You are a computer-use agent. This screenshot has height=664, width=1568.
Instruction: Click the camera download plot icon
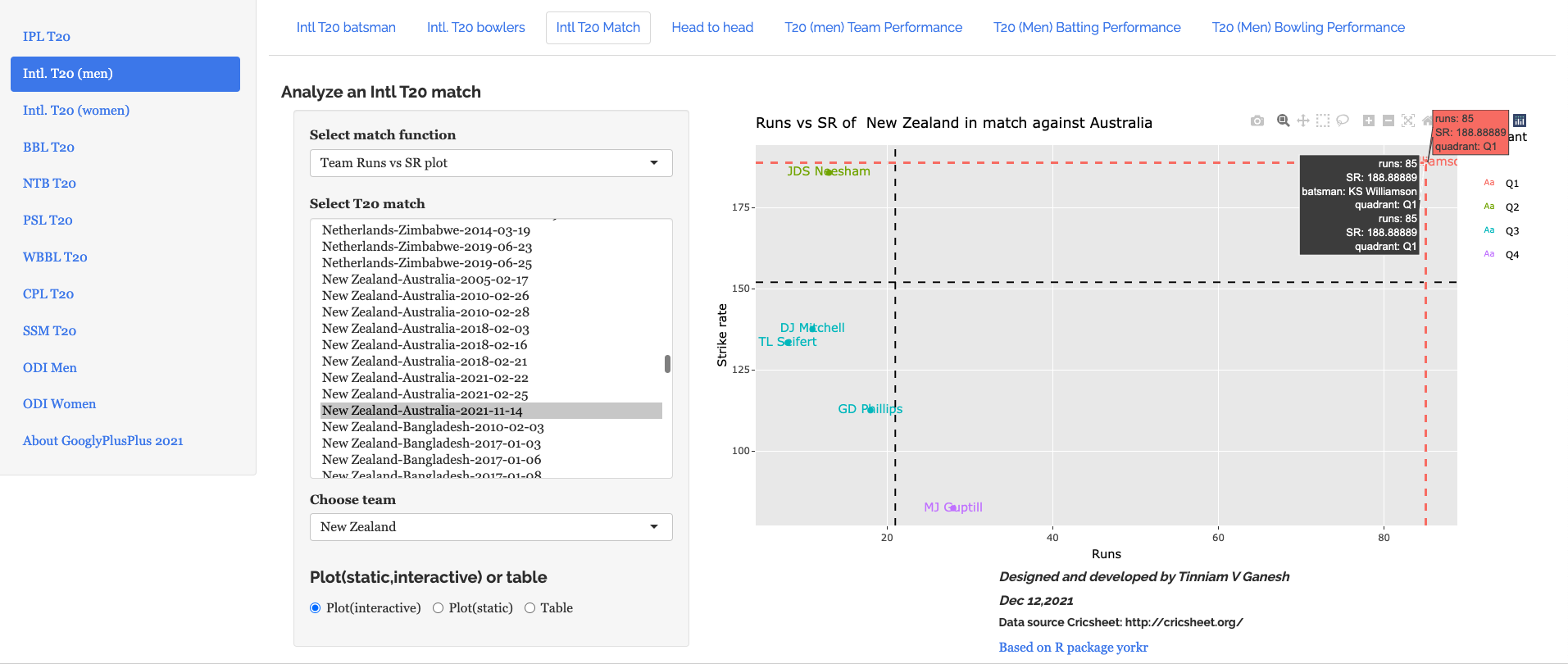tap(1257, 121)
